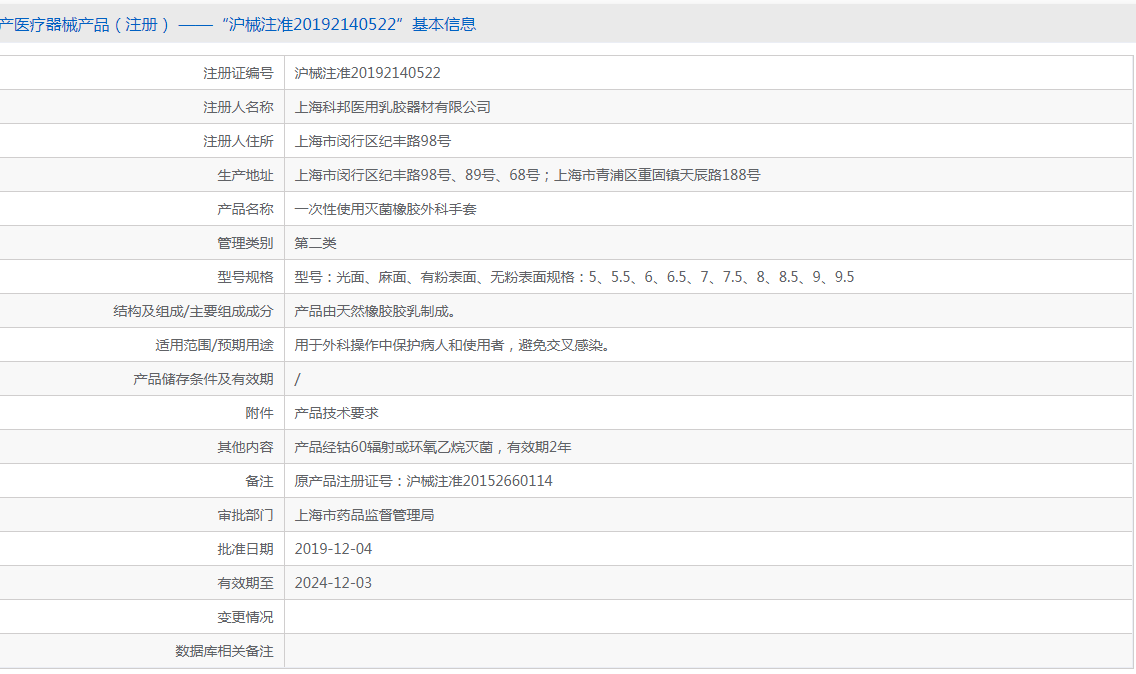1136x674 pixels.
Task: Select original certificate number 沪械注准20152660114
Action: point(480,482)
